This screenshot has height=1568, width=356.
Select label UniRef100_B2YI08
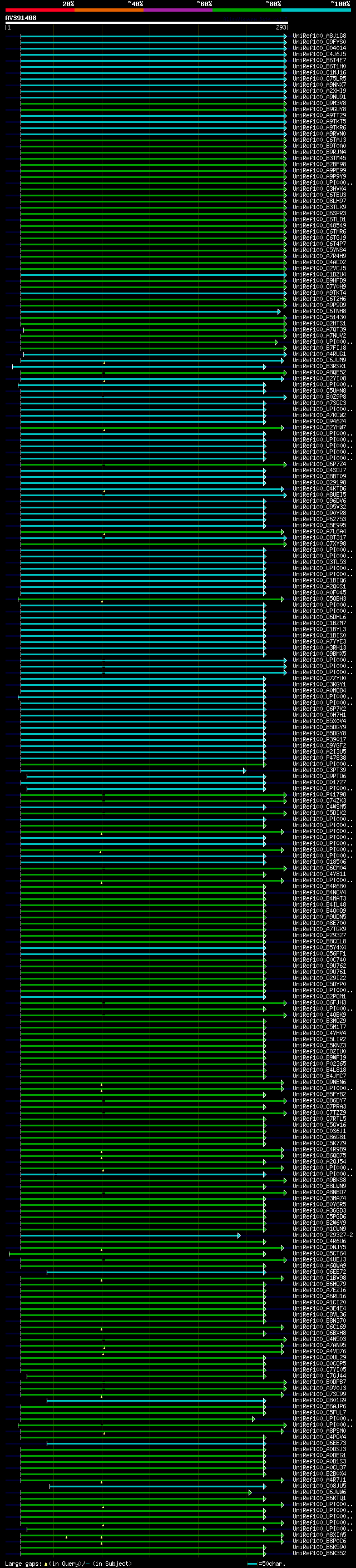pyautogui.click(x=319, y=379)
